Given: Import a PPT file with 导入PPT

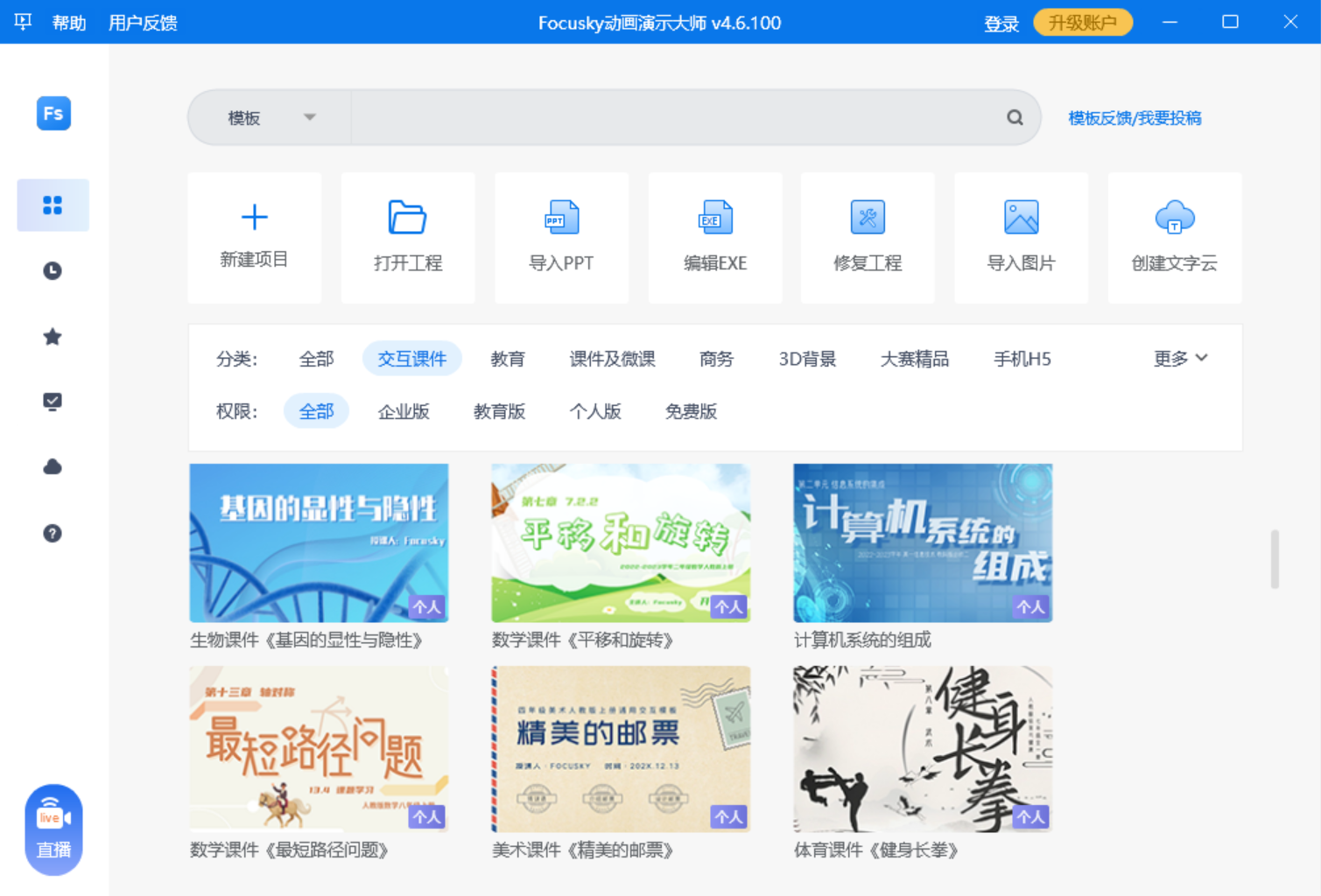Looking at the screenshot, I should [561, 238].
